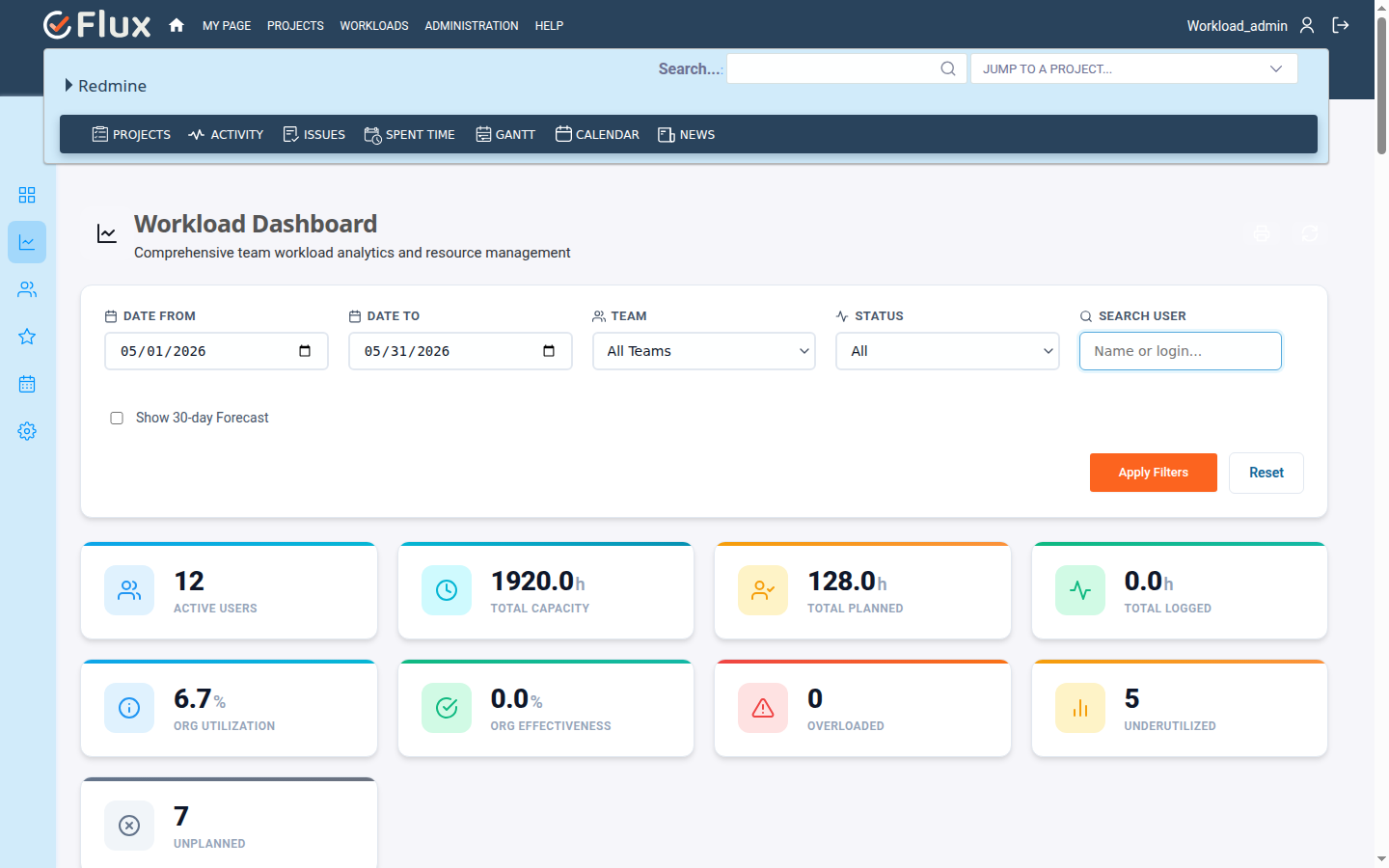The image size is (1389, 868).
Task: Click the 1920.0h Total Capacity value
Action: click(538, 582)
